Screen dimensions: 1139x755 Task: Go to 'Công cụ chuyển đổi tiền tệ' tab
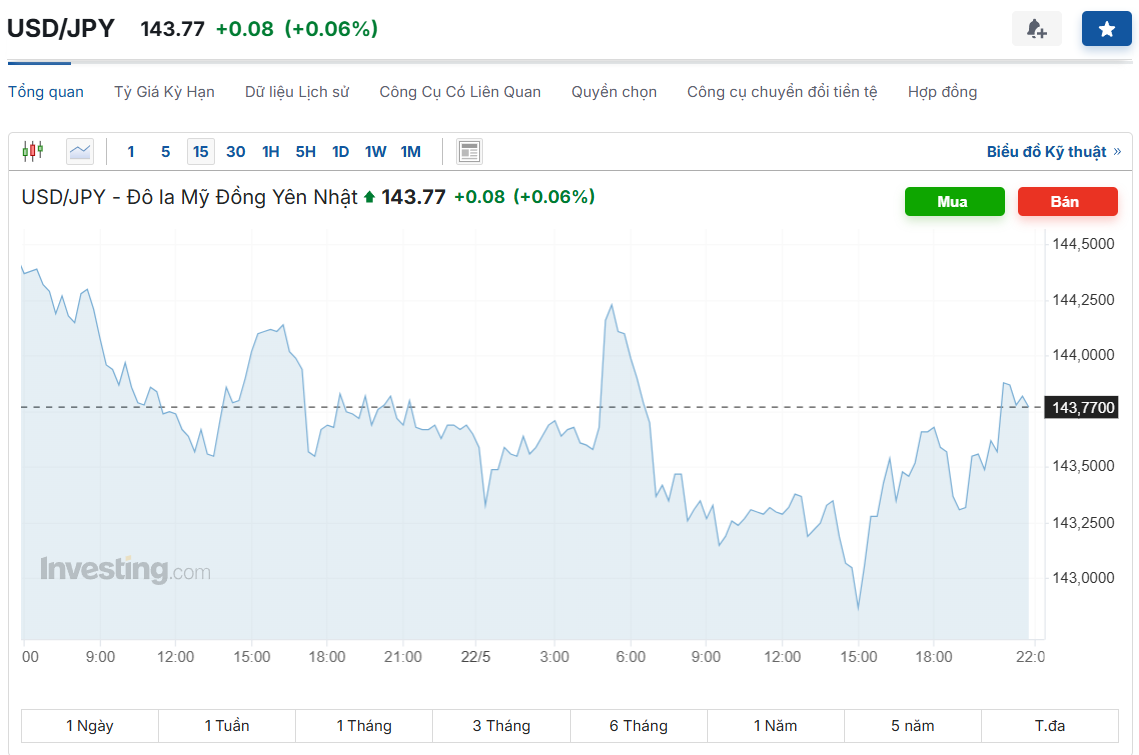(x=782, y=92)
